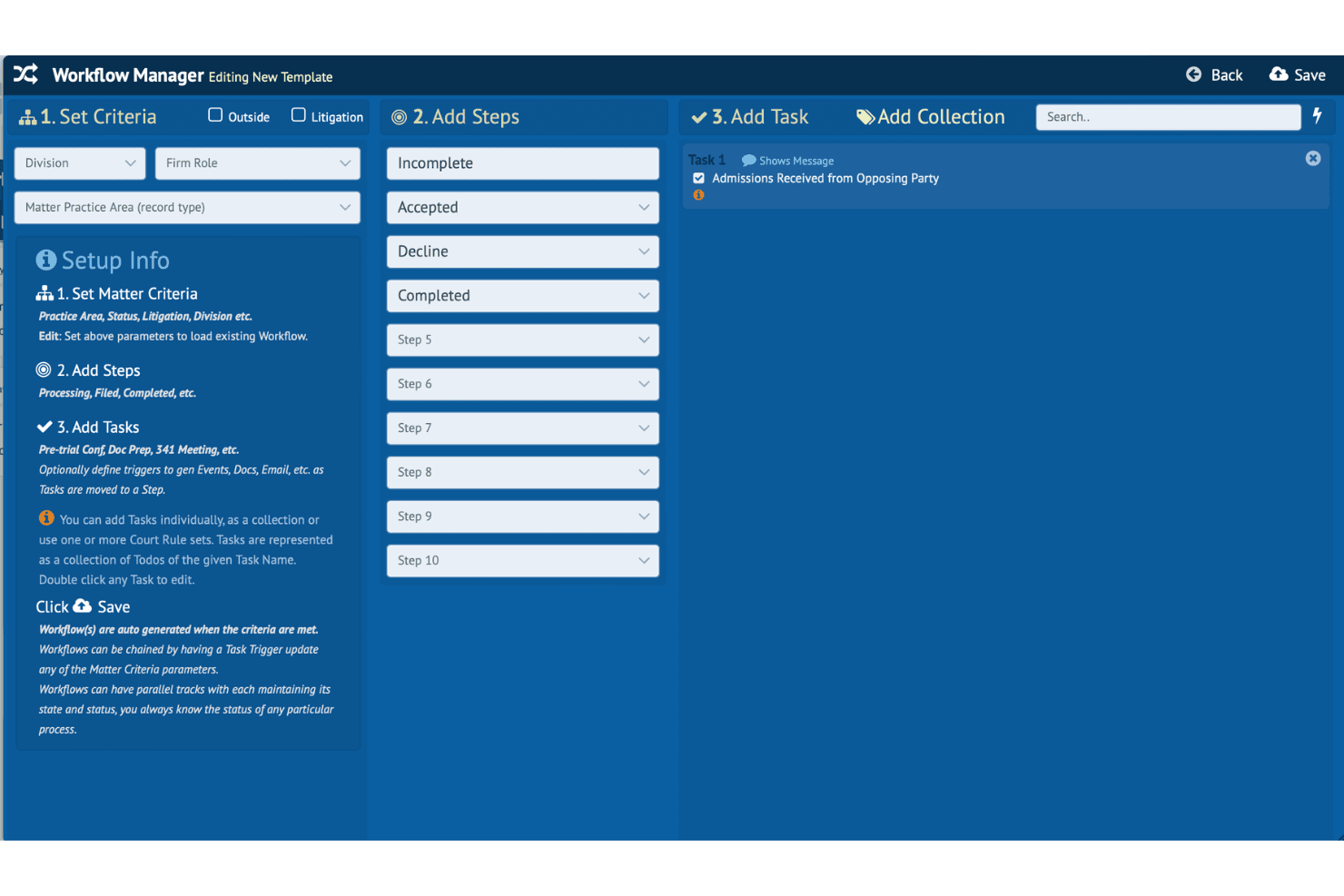1344x896 pixels.
Task: Click the Shows Message speech bubble icon
Action: click(748, 161)
